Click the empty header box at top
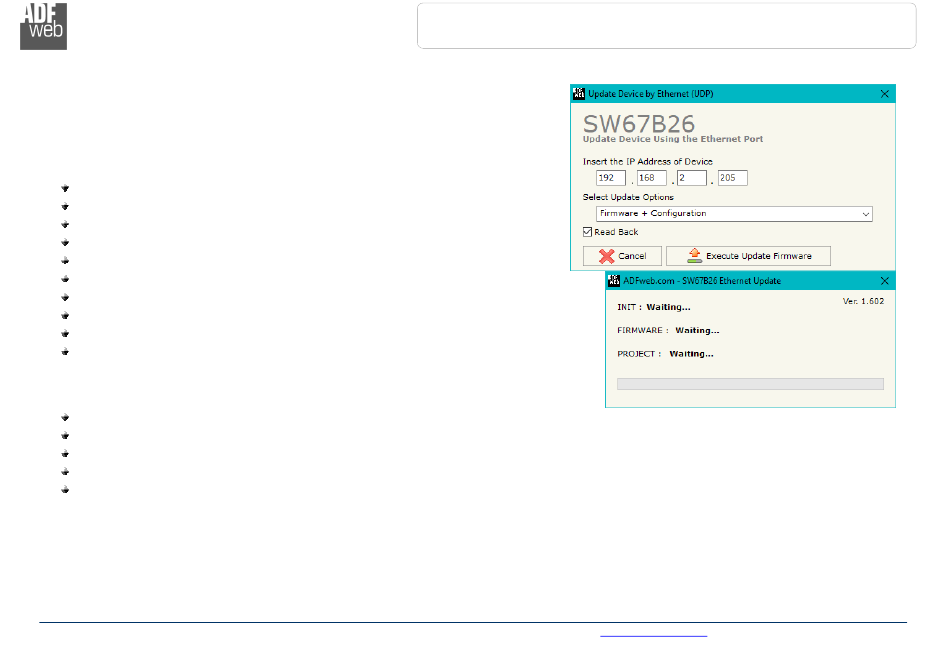The width and height of the screenshot is (950, 654). (x=666, y=25)
